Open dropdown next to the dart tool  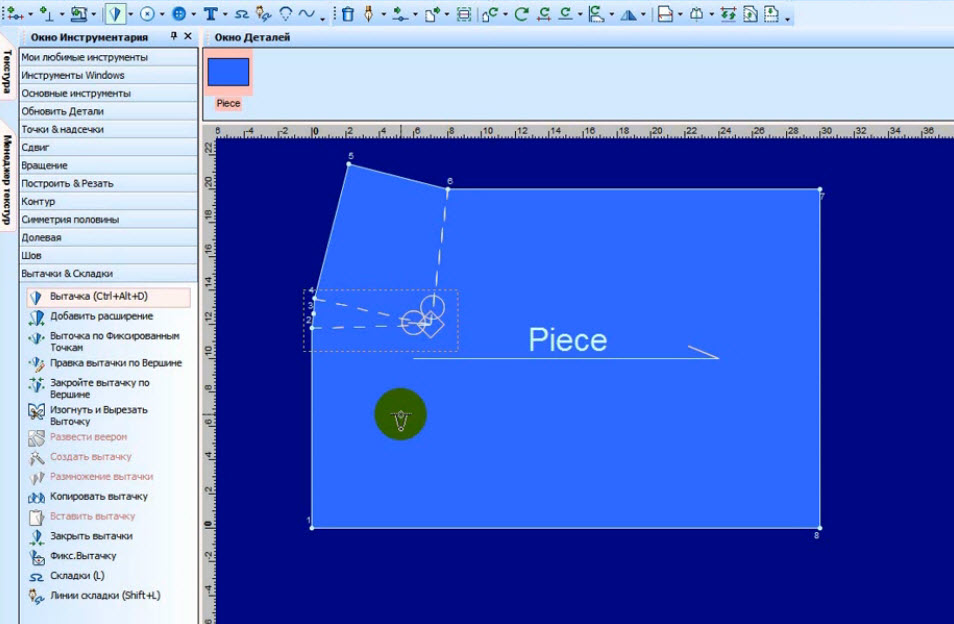click(130, 14)
